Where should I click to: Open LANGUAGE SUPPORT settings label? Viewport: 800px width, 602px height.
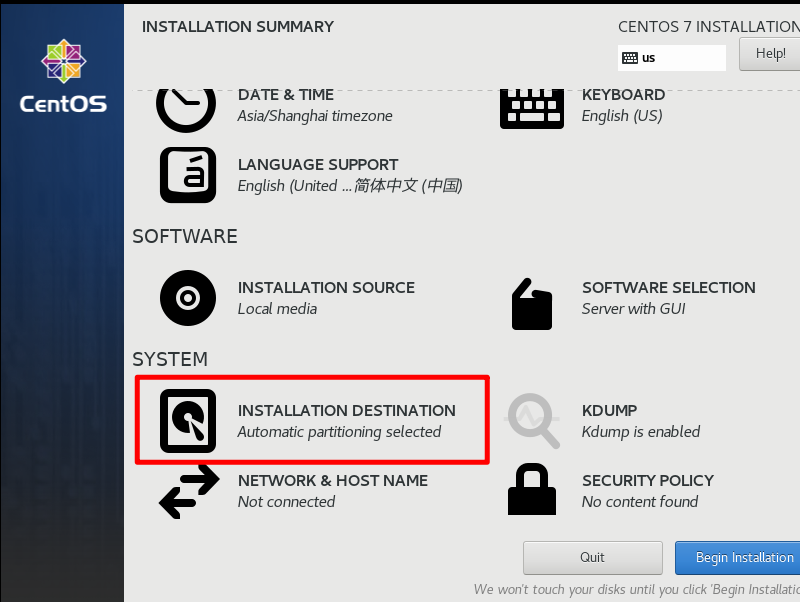pos(318,165)
